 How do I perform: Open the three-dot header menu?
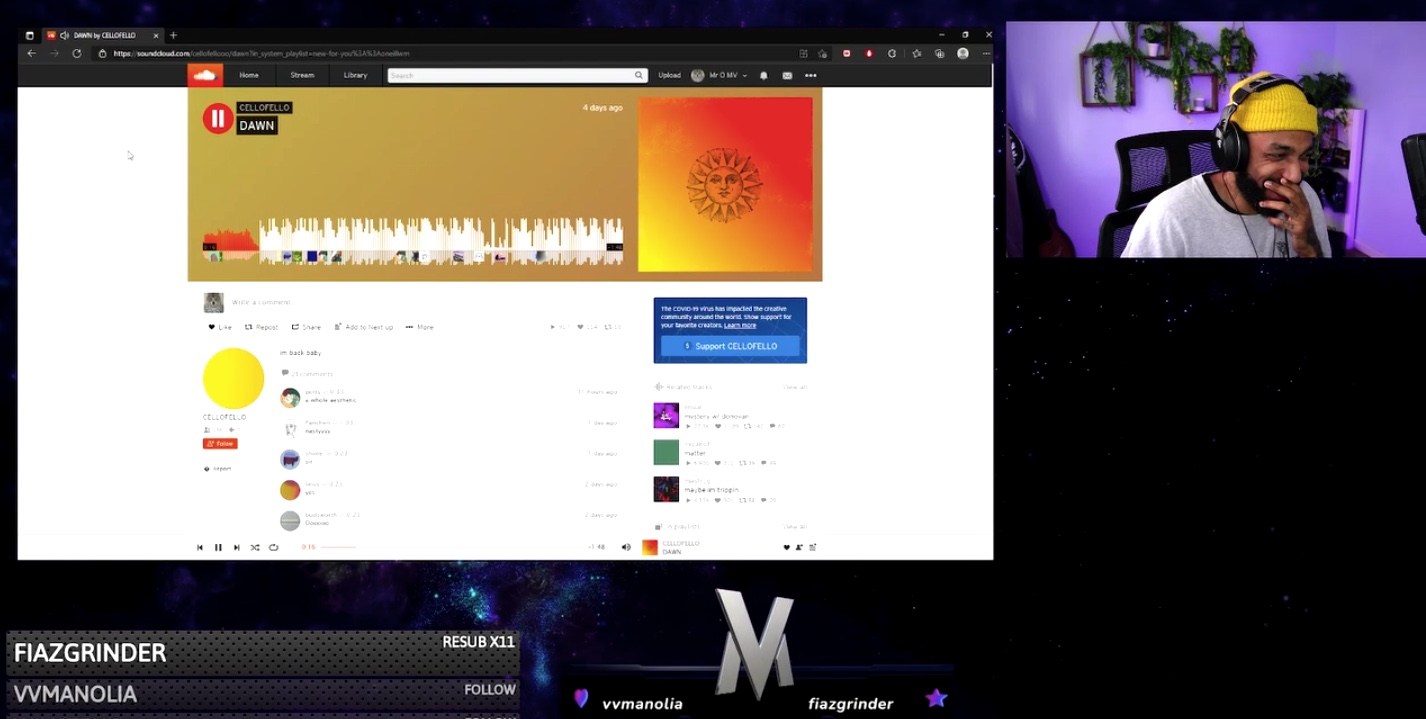811,75
